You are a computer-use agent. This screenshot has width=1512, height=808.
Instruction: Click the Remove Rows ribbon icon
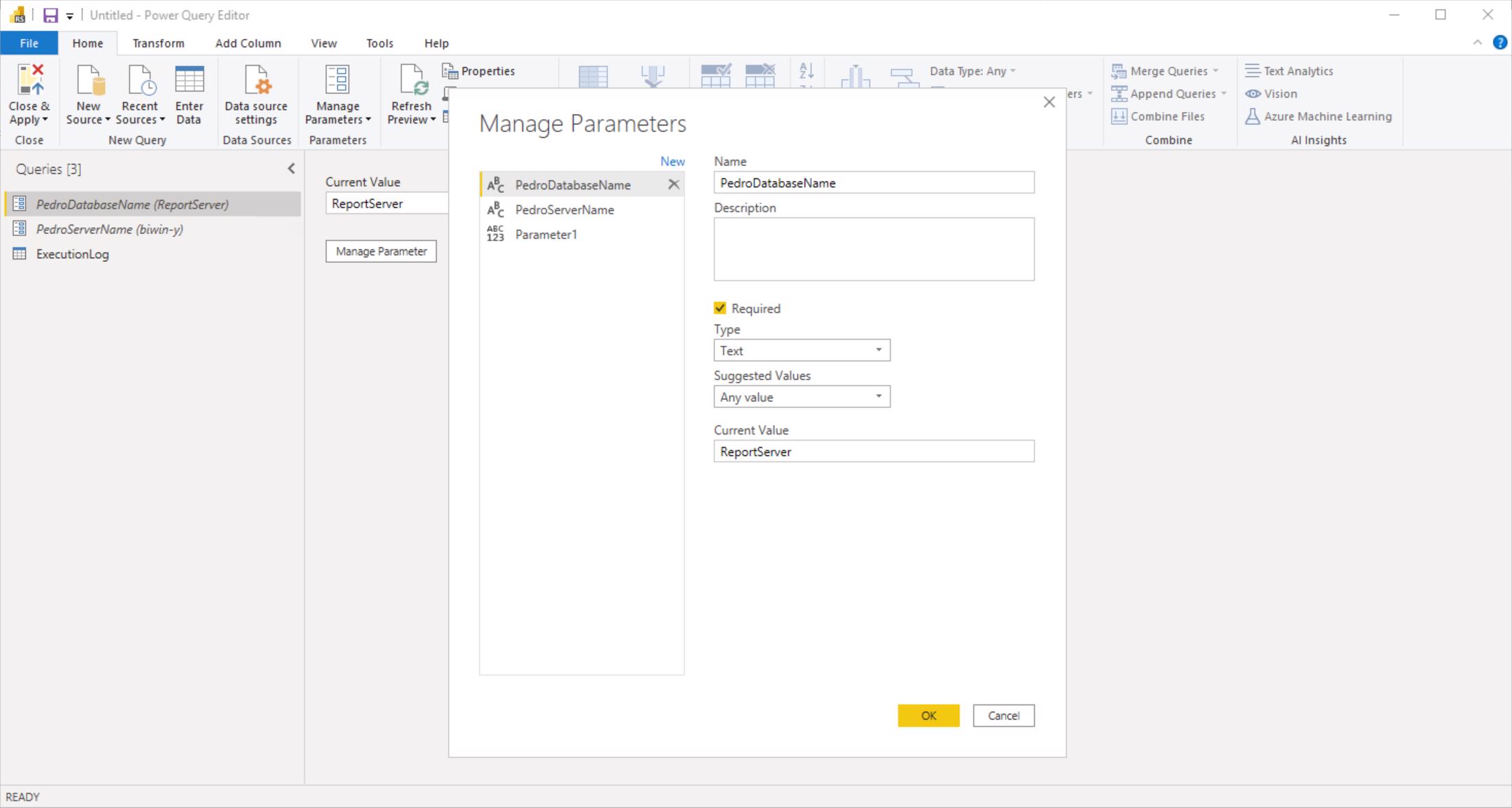760,76
